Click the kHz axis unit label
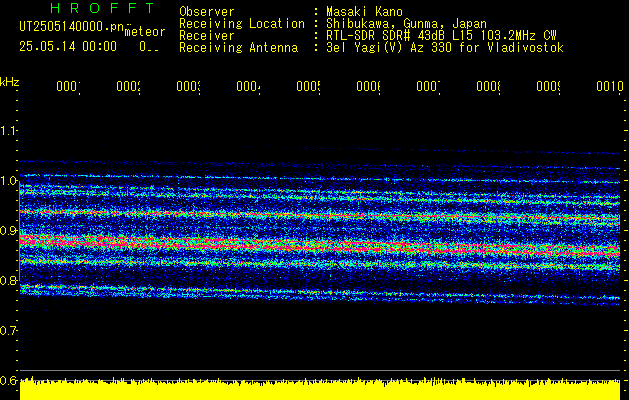Image resolution: width=629 pixels, height=400 pixels. click(10, 82)
